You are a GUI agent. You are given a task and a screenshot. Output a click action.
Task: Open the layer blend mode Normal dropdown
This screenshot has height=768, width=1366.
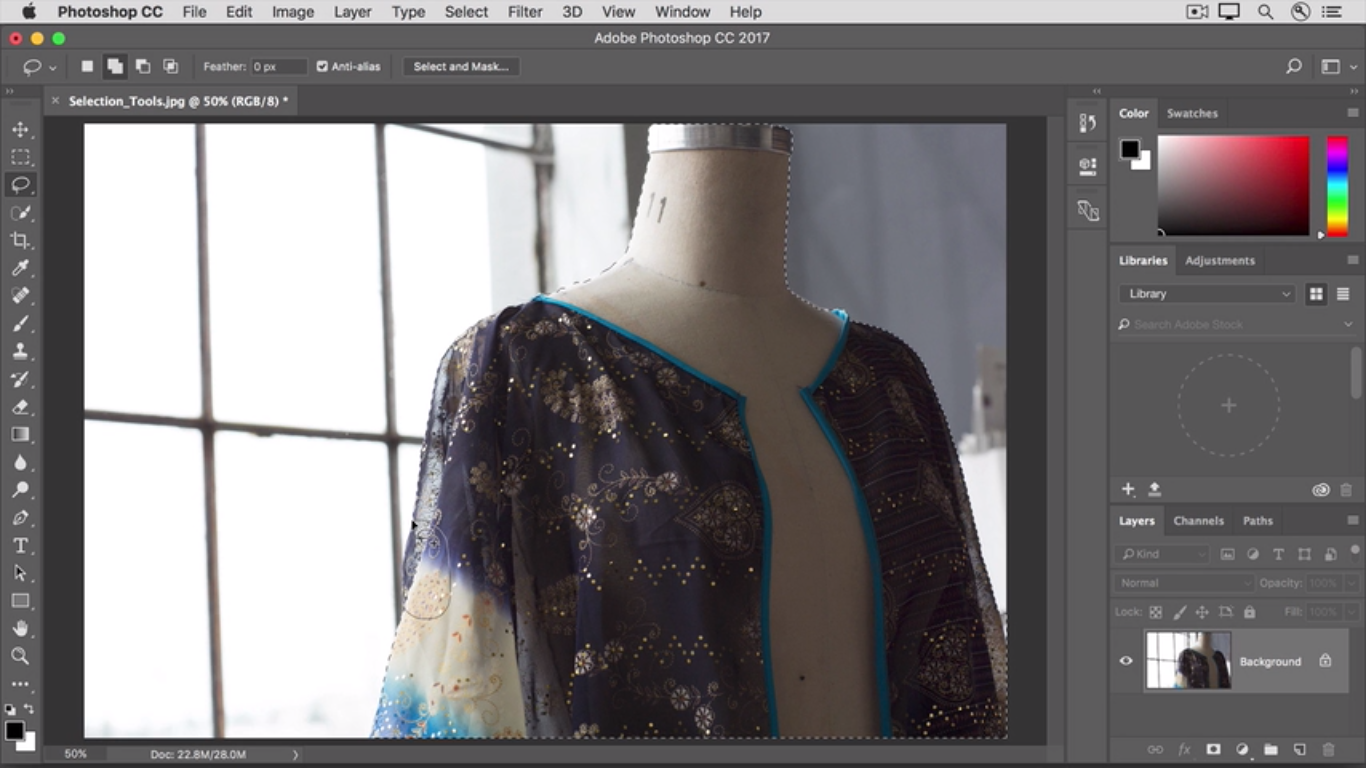click(x=1184, y=583)
